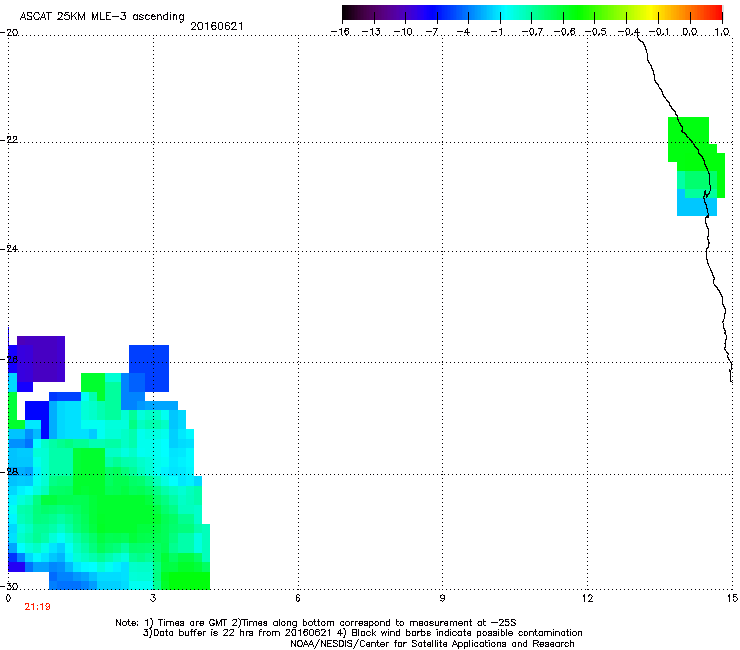Click the -0.5 color scale label
The width and height of the screenshot is (740, 650).
(595, 32)
